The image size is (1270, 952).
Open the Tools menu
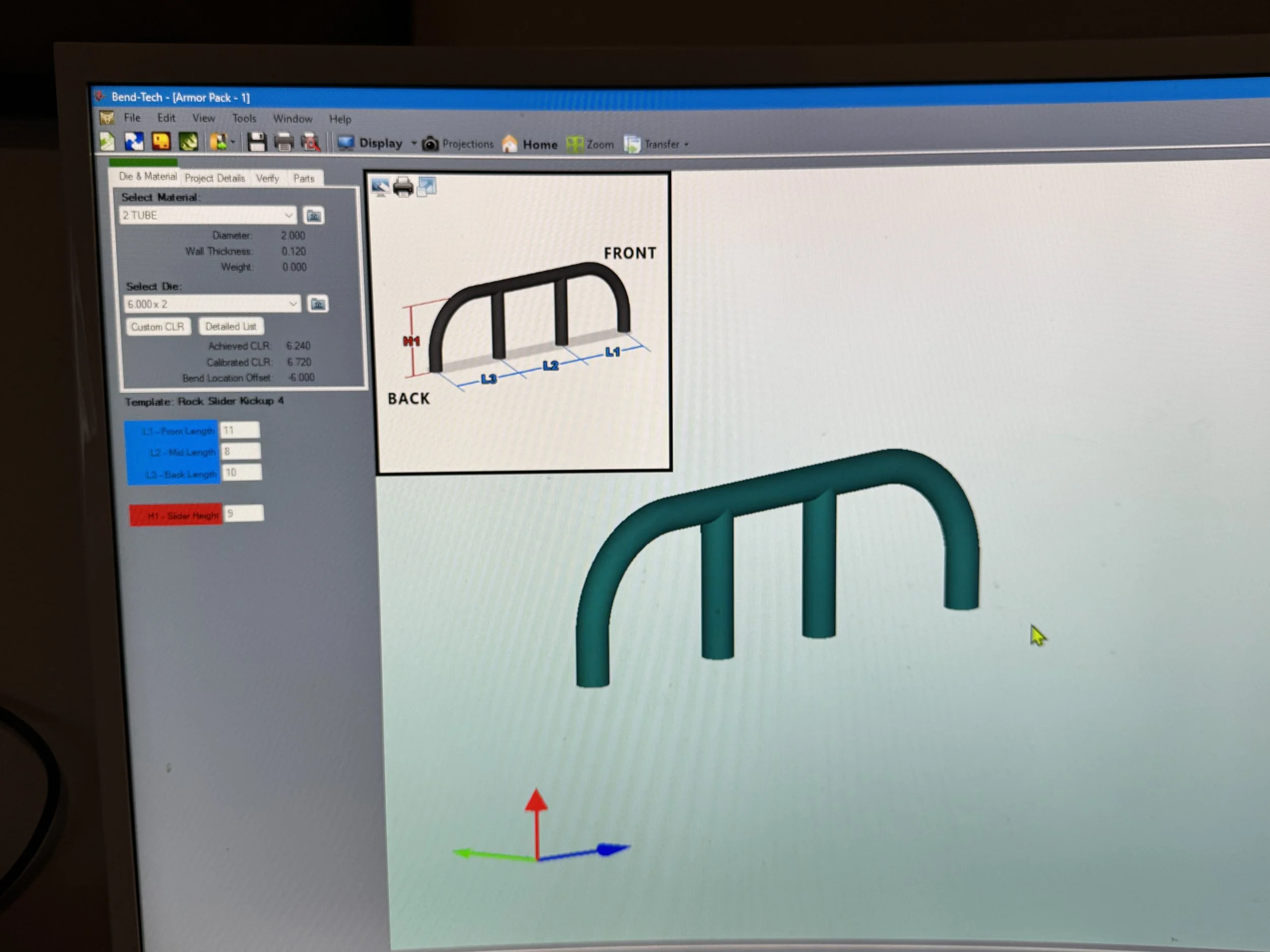click(x=244, y=118)
